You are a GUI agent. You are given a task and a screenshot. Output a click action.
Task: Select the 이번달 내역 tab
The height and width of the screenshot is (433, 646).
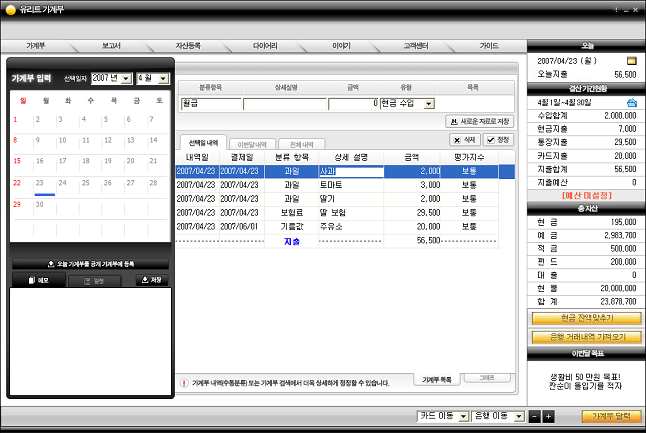(x=252, y=145)
